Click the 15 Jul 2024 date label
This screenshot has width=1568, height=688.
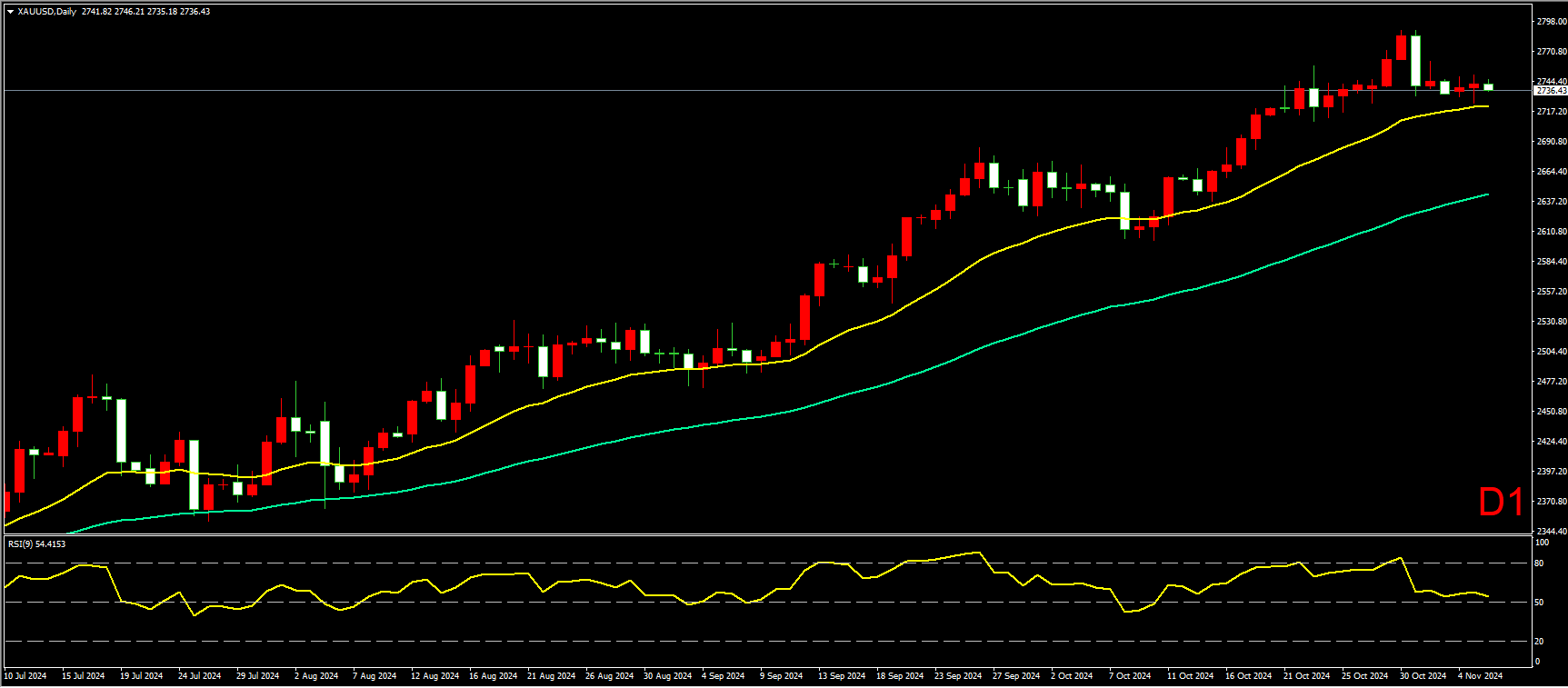[x=84, y=676]
